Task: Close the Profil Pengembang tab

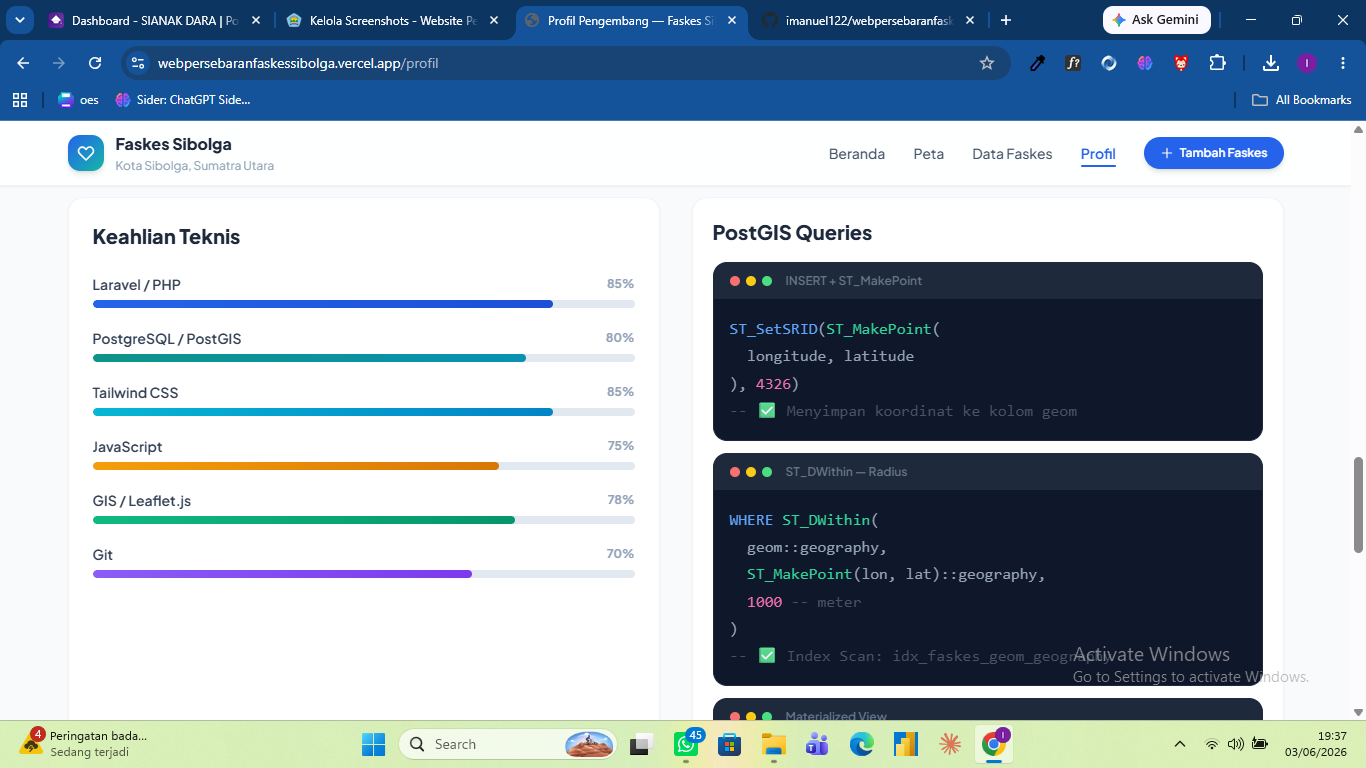Action: click(x=731, y=20)
